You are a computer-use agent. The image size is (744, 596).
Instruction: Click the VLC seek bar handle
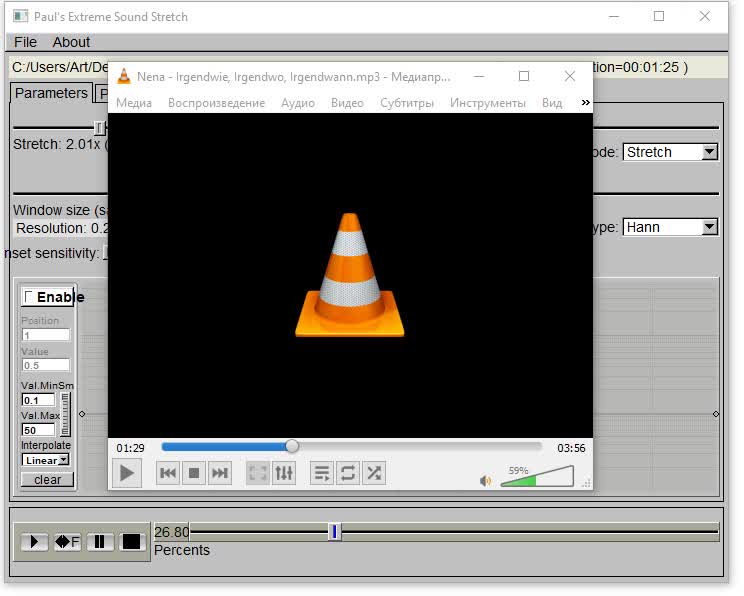[x=292, y=446]
